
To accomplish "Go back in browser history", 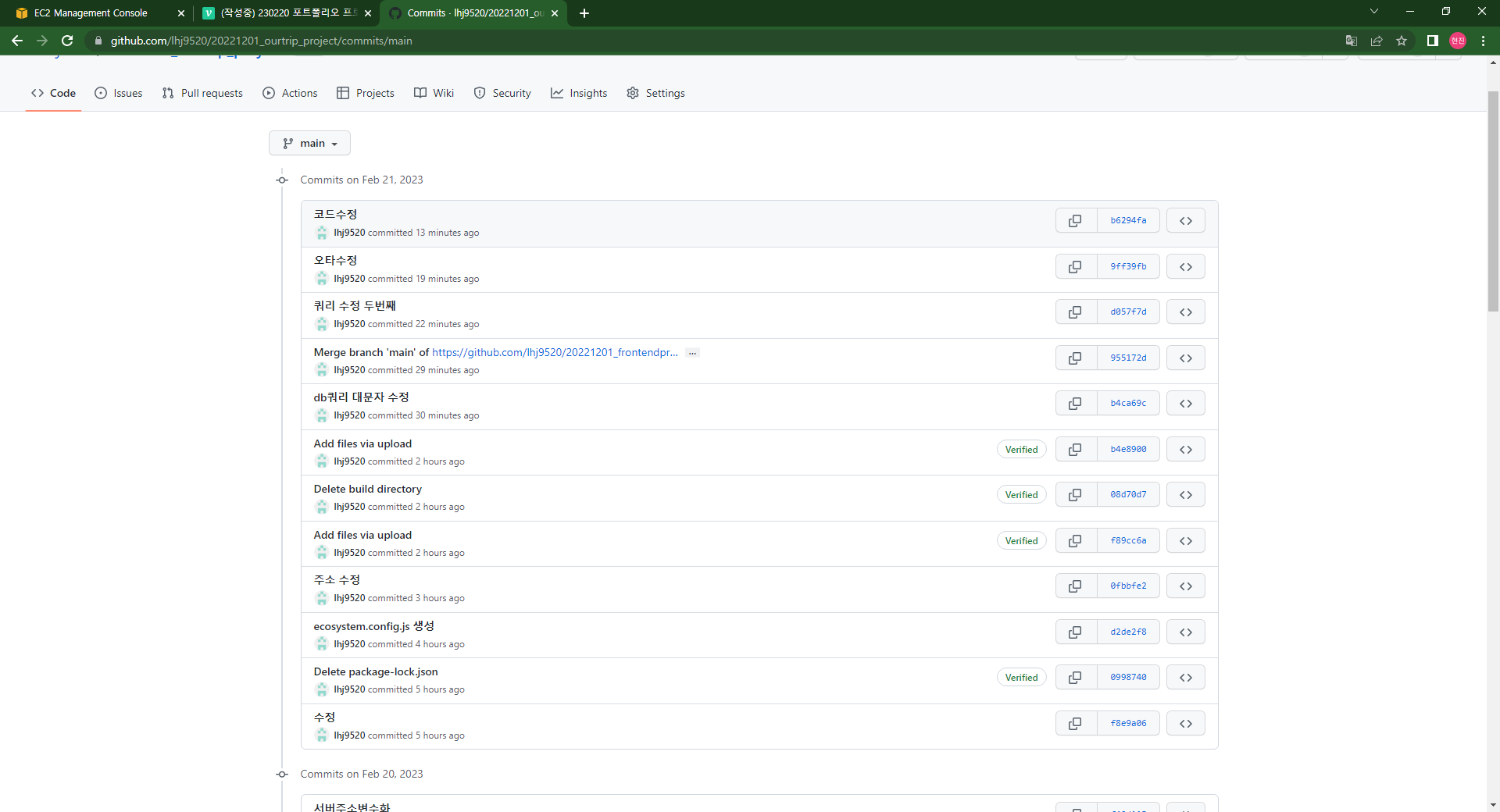I will [17, 41].
